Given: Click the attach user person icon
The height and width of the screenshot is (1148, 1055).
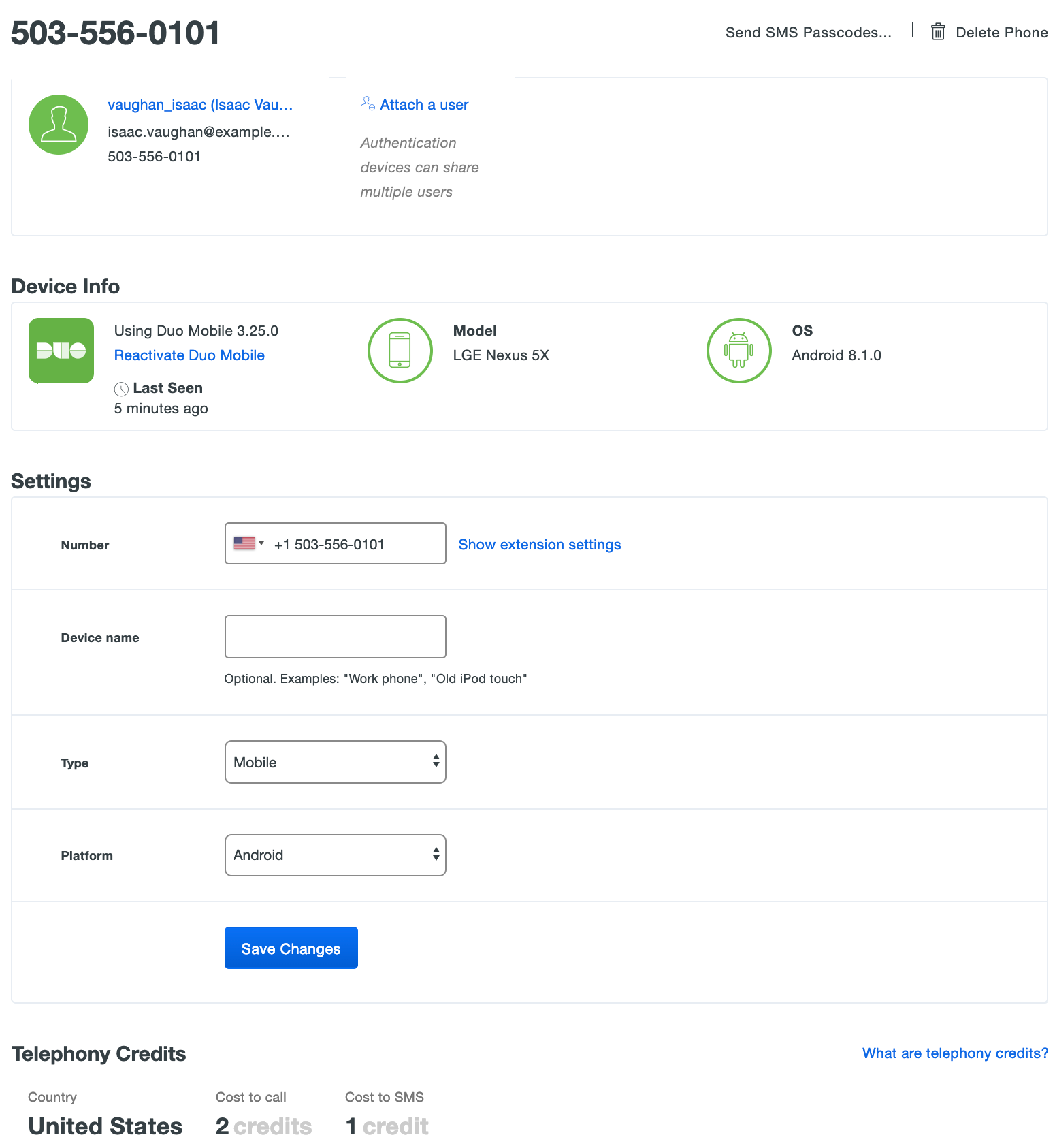Looking at the screenshot, I should pos(368,104).
